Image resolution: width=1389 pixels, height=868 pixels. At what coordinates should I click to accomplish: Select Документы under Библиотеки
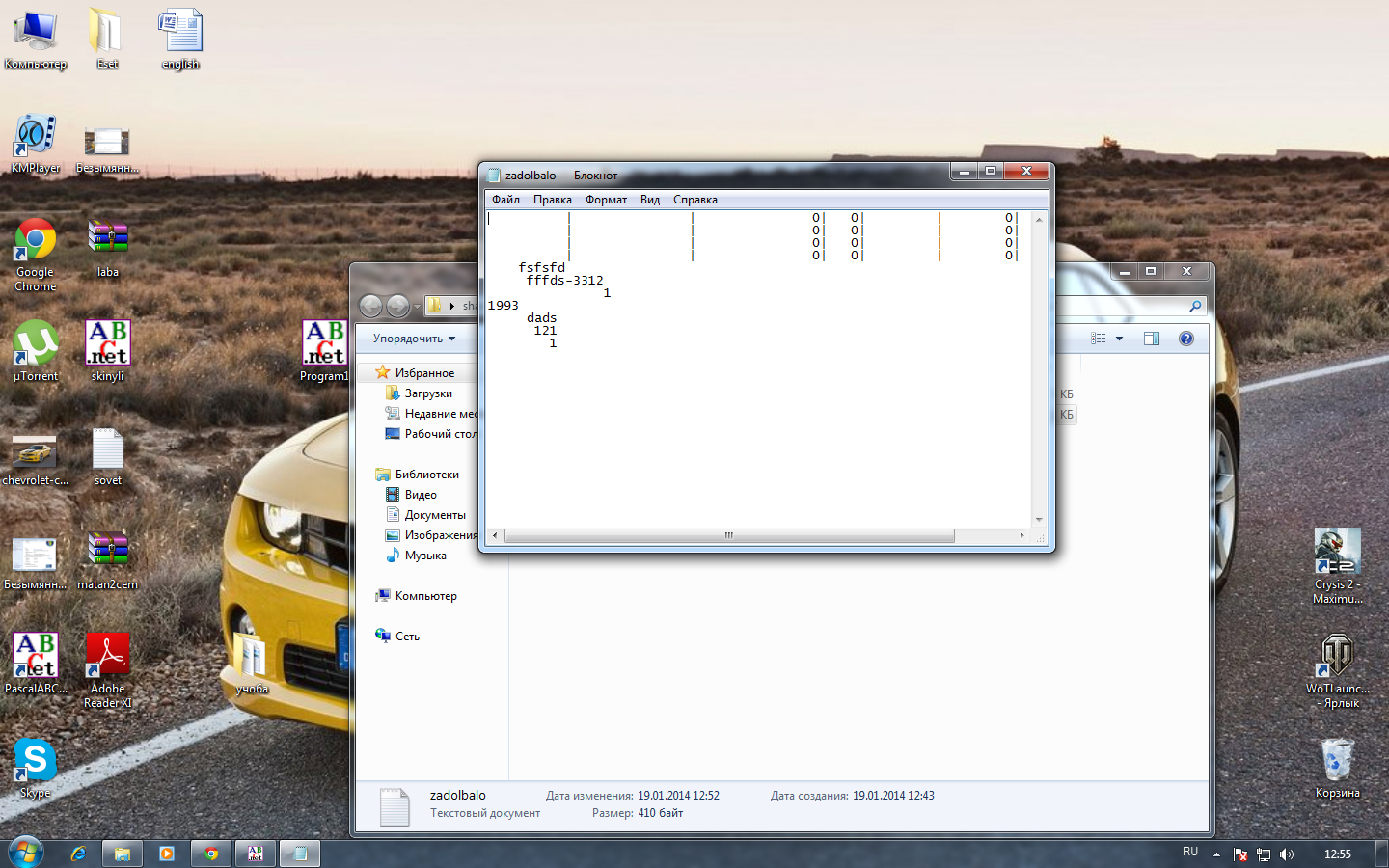pos(435,515)
